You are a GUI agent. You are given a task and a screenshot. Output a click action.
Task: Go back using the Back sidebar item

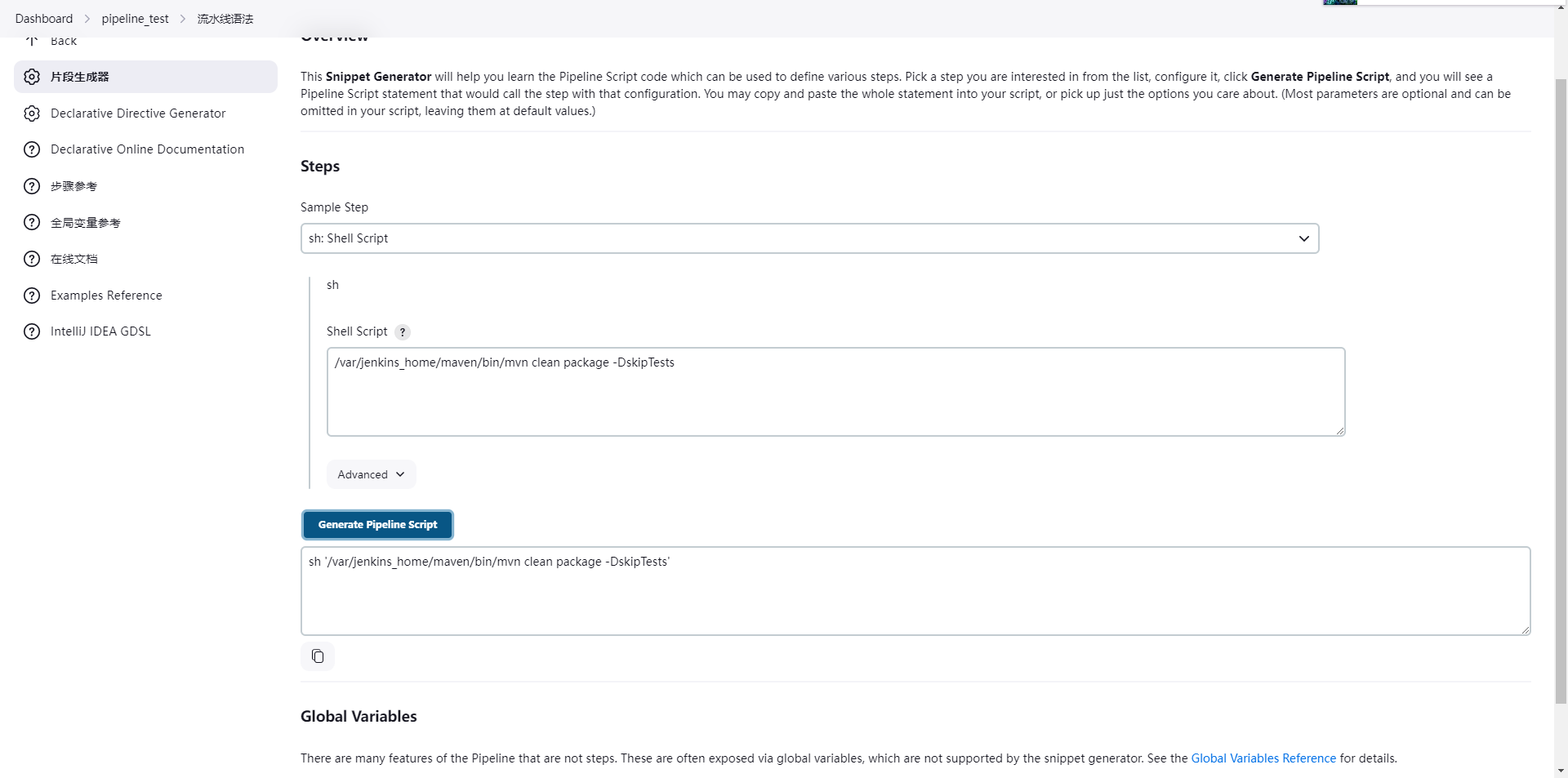point(63,41)
